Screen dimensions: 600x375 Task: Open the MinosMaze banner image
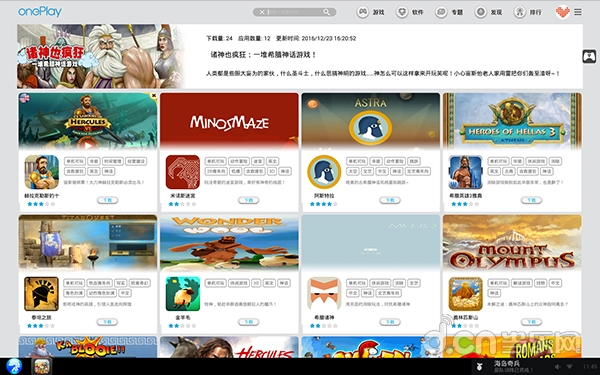[x=229, y=121]
